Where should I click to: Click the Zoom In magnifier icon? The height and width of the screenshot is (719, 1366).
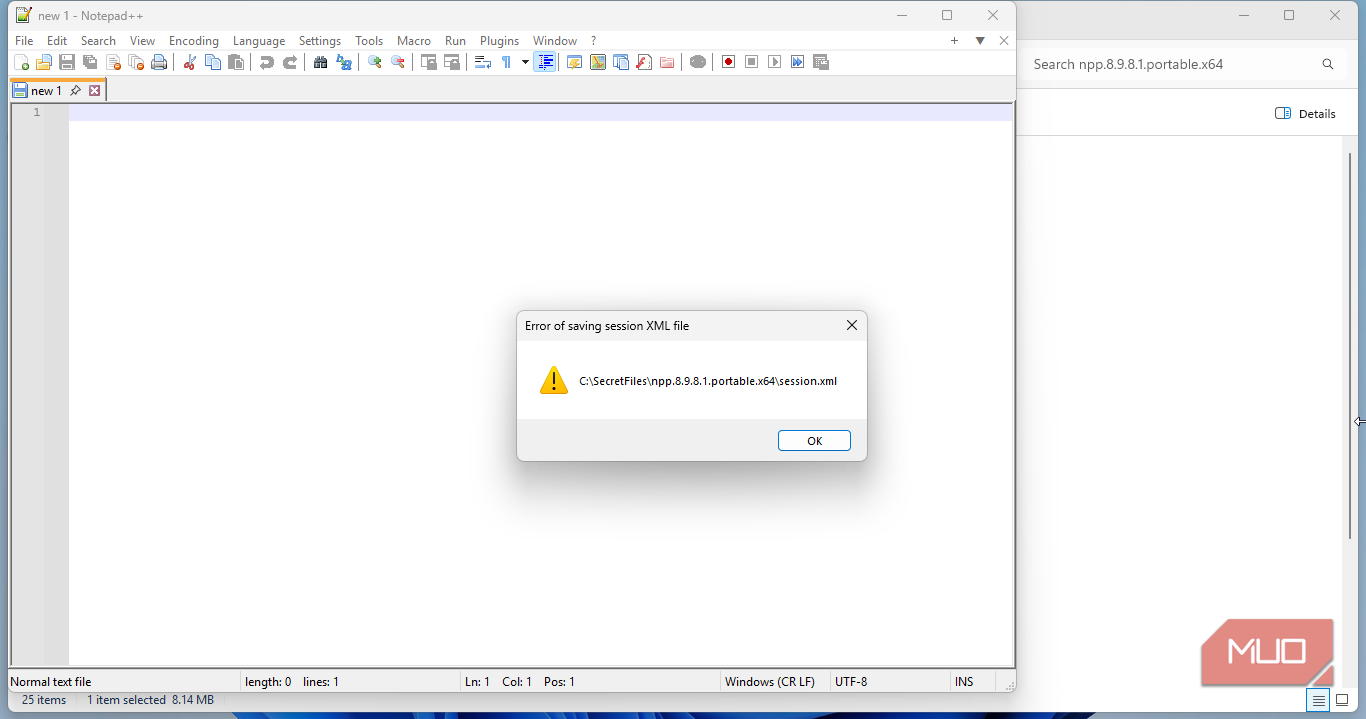[x=375, y=62]
